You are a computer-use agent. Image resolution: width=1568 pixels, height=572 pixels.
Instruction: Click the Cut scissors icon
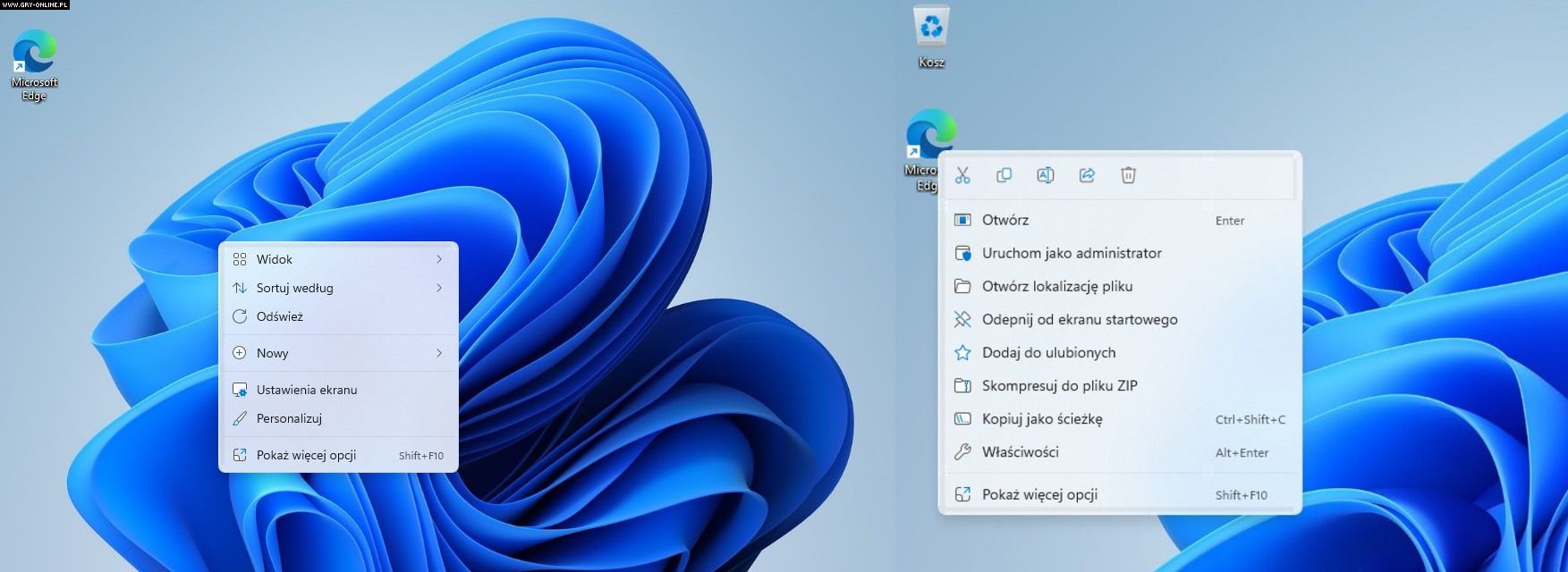[962, 175]
